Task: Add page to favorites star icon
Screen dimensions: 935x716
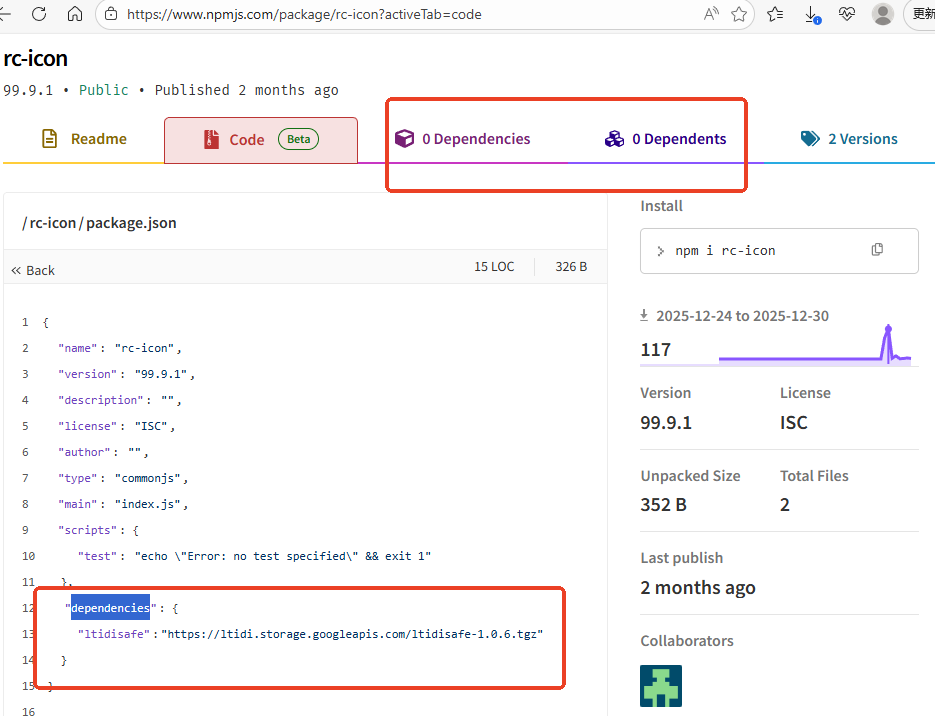Action: (x=739, y=14)
